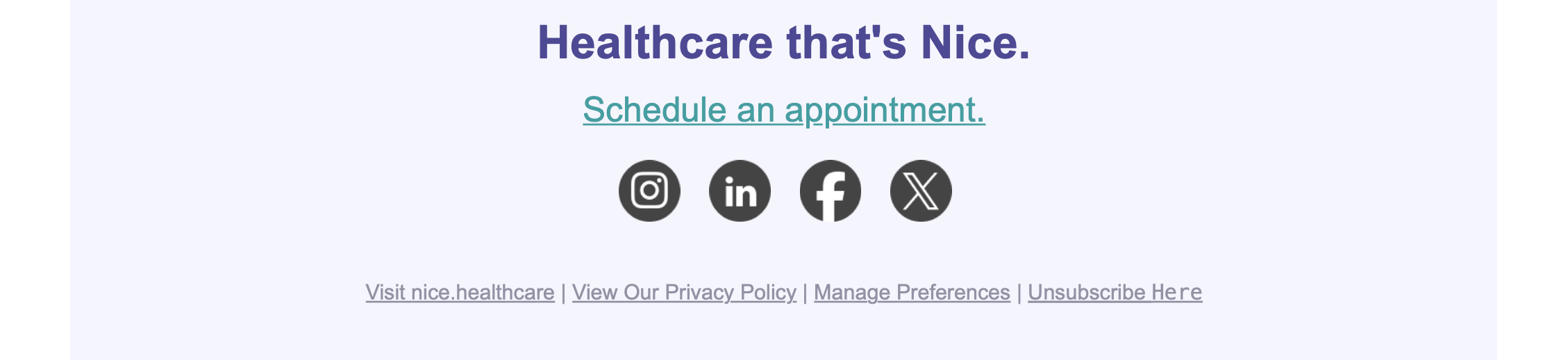Review the privacy policy in the footer
1568x360 pixels.
click(684, 293)
